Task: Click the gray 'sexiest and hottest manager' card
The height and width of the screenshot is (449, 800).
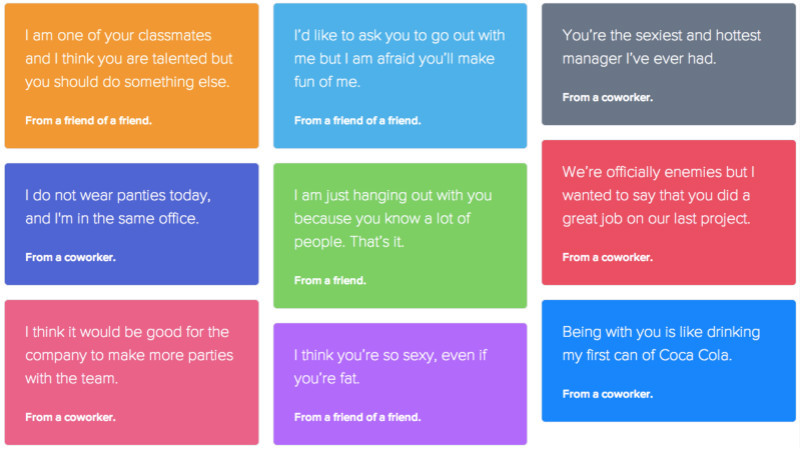Action: pyautogui.click(x=669, y=64)
